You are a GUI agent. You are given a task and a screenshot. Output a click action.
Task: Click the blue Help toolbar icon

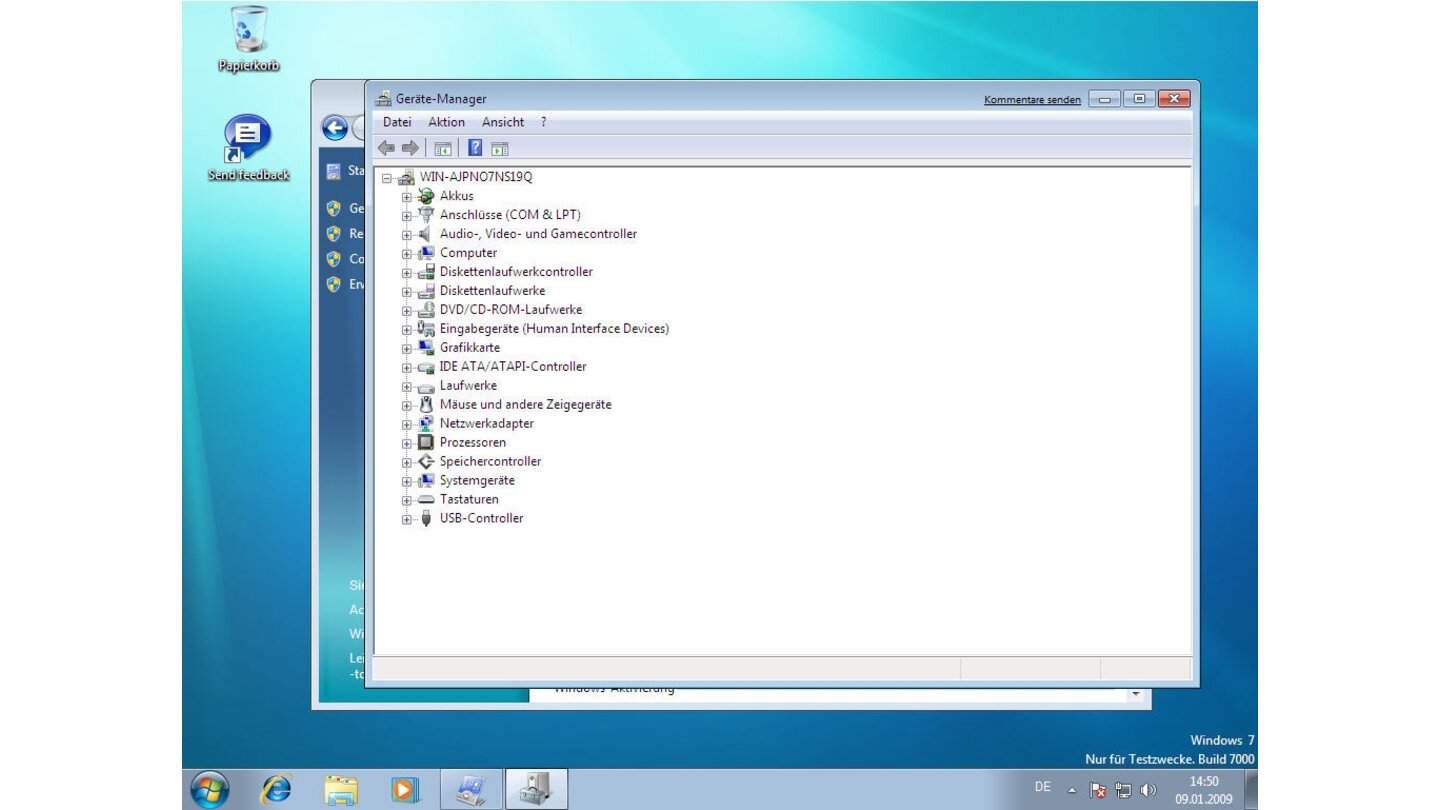click(475, 148)
